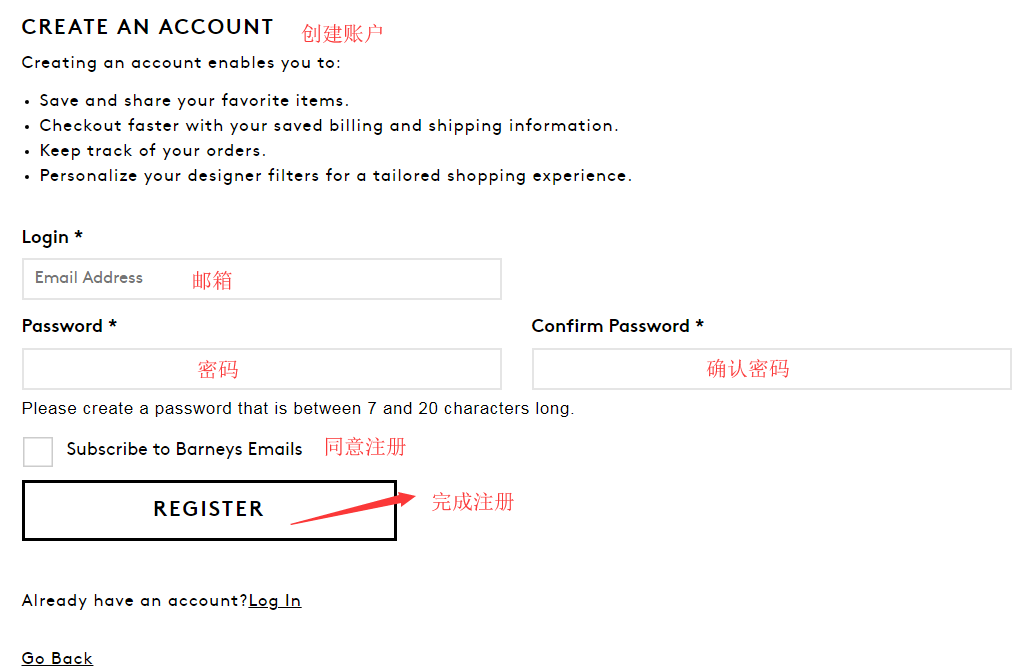Viewport: 1020px width, 672px height.
Task: Click the "Already have an account?" text
Action: click(x=134, y=601)
